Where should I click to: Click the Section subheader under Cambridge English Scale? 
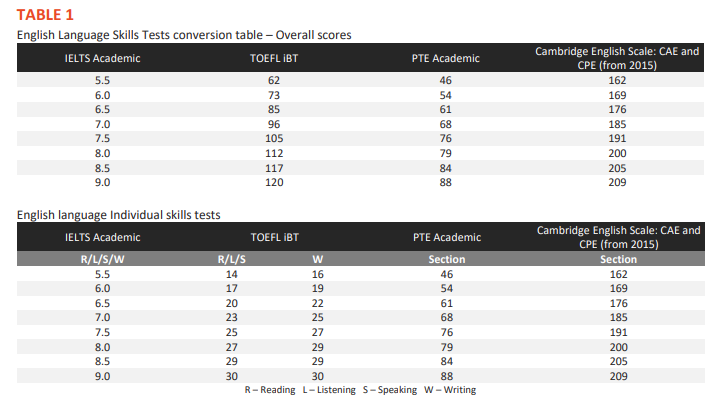619,259
